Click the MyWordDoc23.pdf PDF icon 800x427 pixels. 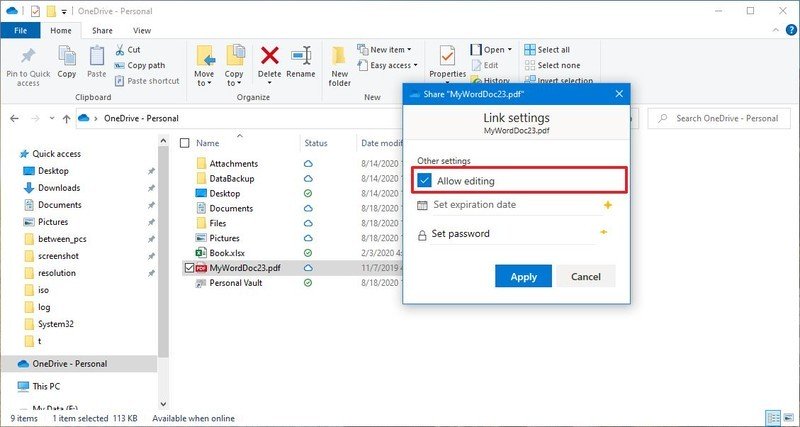201,268
